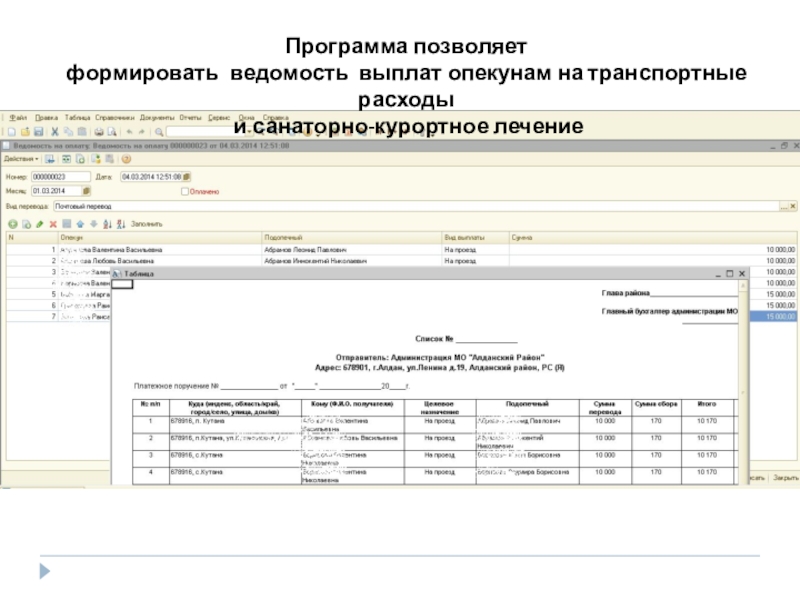Click the green Add row icon
800x600 pixels.
pos(13,224)
